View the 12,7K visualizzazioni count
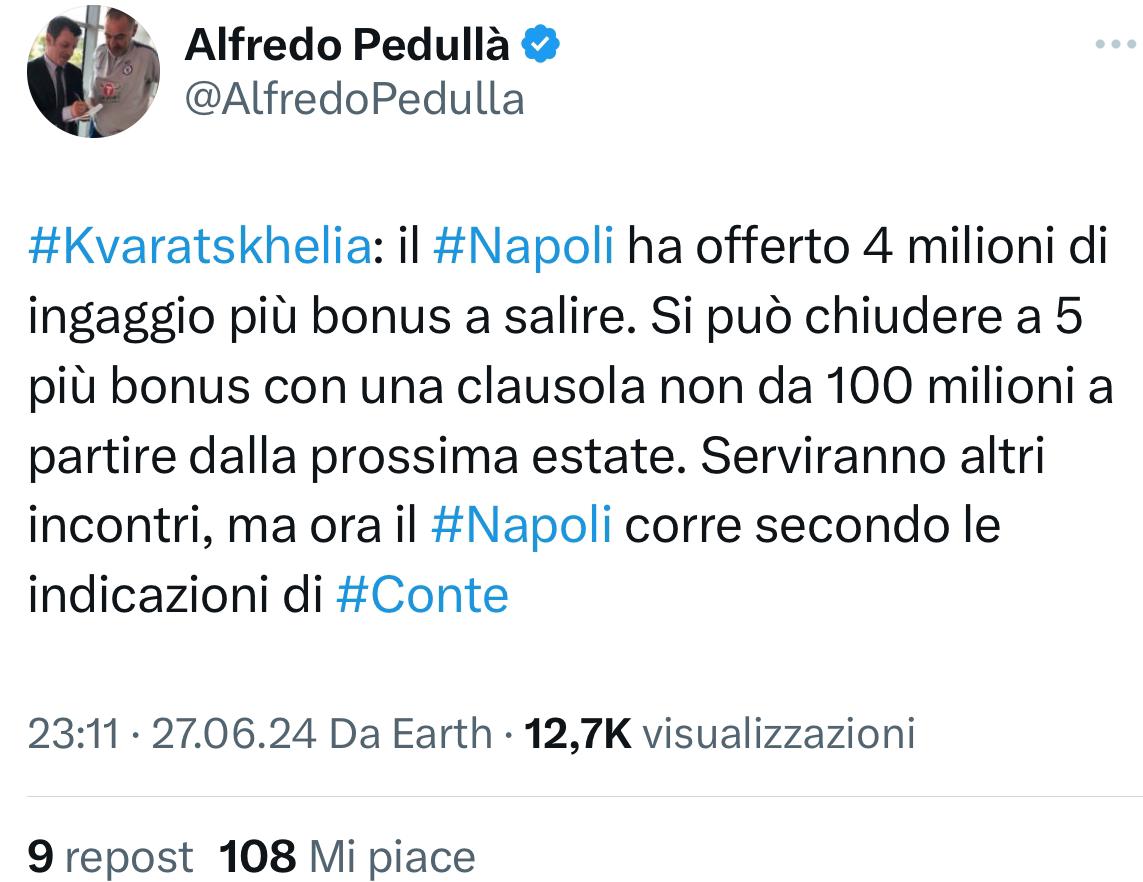Image resolution: width=1143 pixels, height=882 pixels. pos(718,734)
